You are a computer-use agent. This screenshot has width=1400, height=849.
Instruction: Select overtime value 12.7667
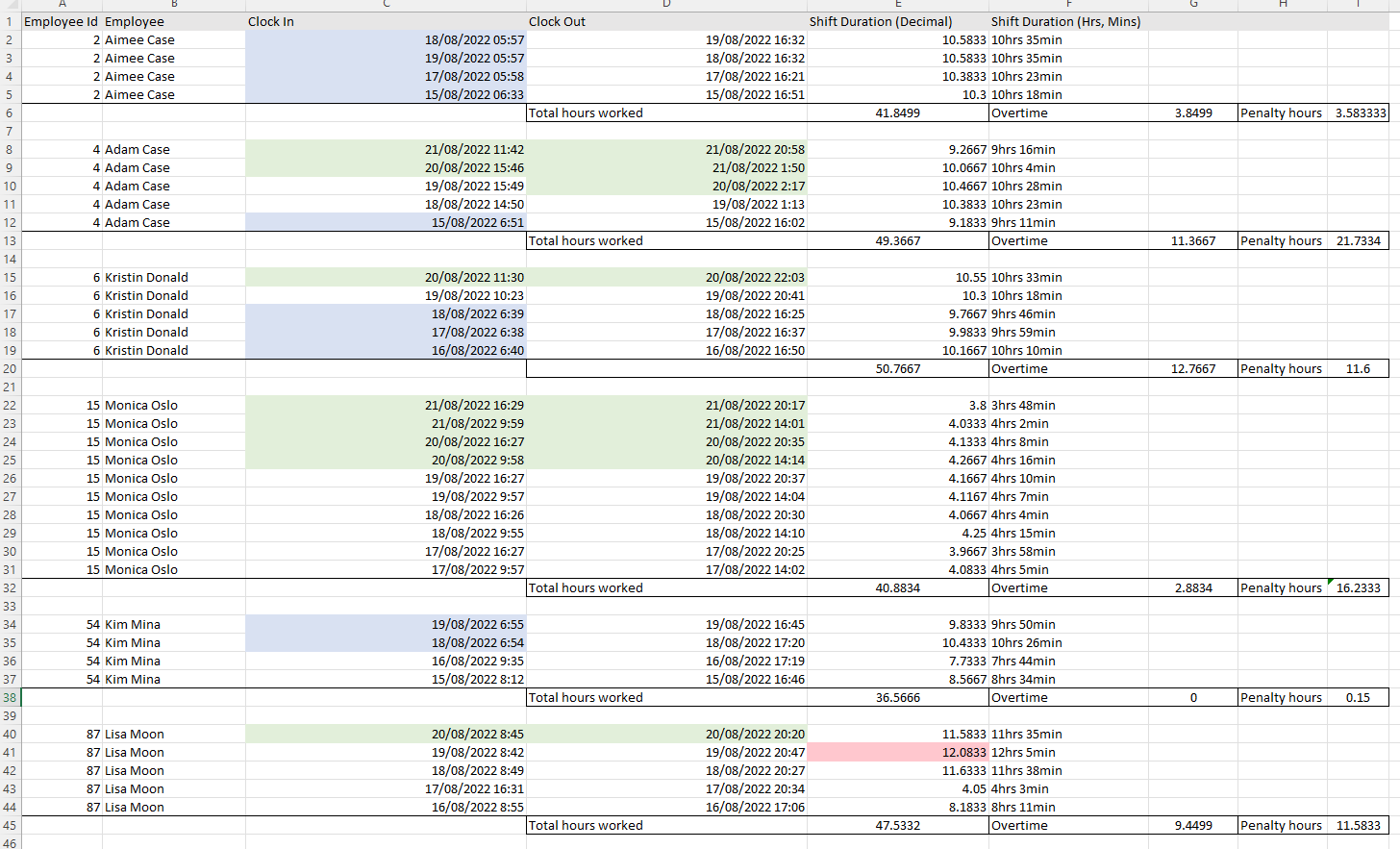point(1192,368)
